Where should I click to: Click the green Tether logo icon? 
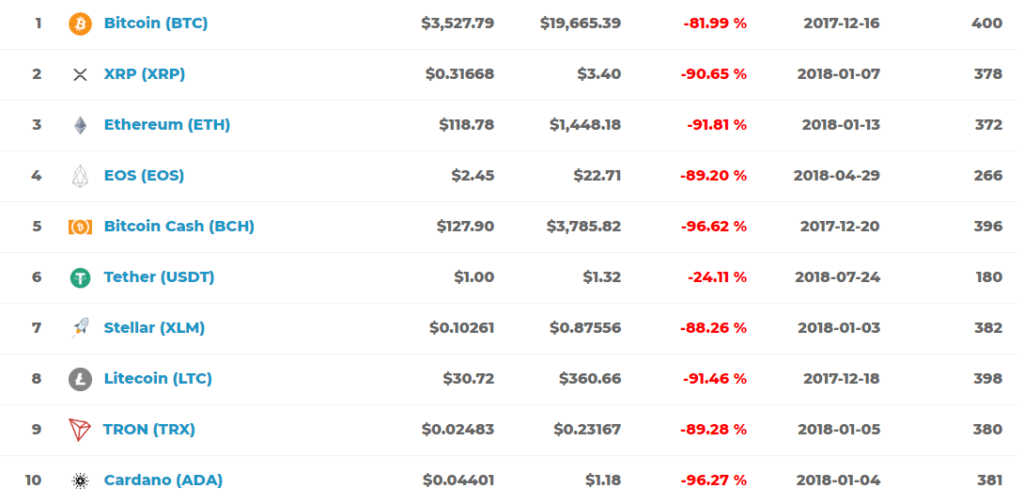(80, 277)
